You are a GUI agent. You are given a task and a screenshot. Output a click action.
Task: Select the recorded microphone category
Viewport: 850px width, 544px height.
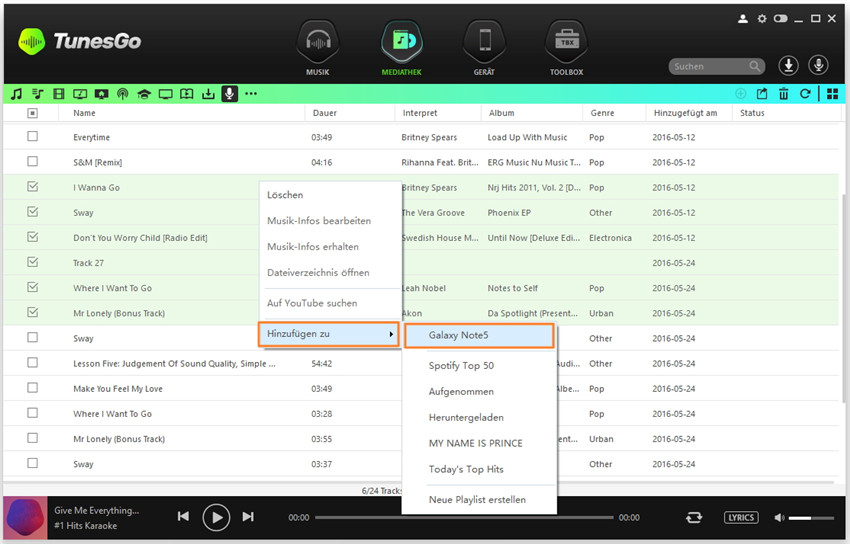(x=229, y=94)
